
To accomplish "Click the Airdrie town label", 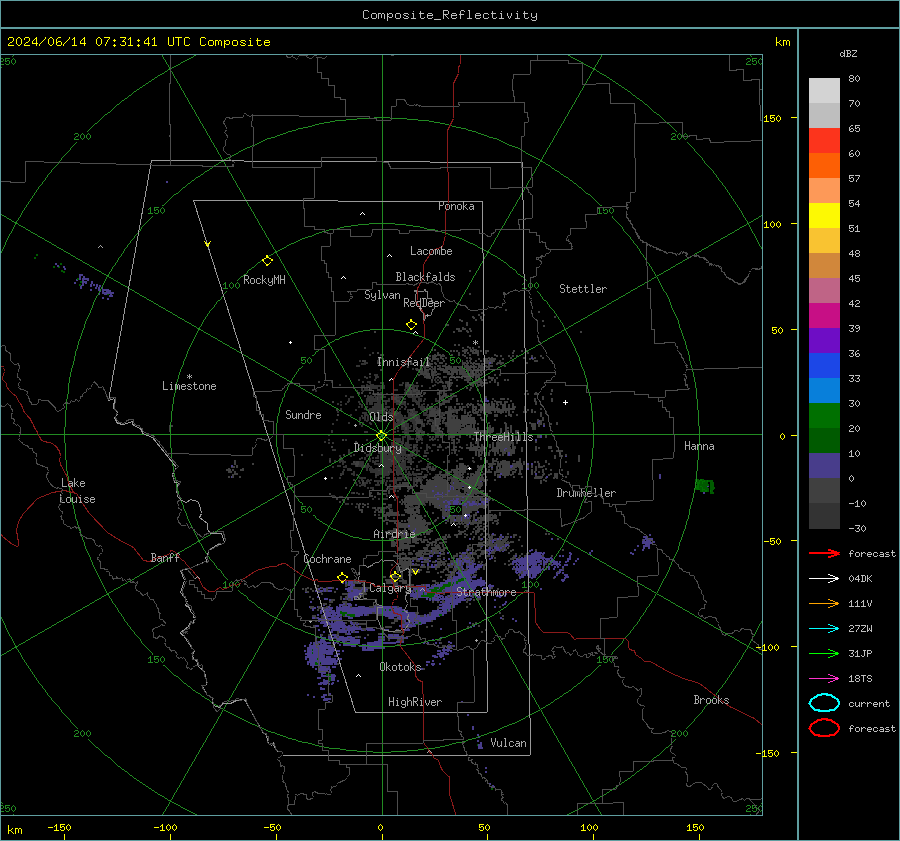I will point(394,534).
